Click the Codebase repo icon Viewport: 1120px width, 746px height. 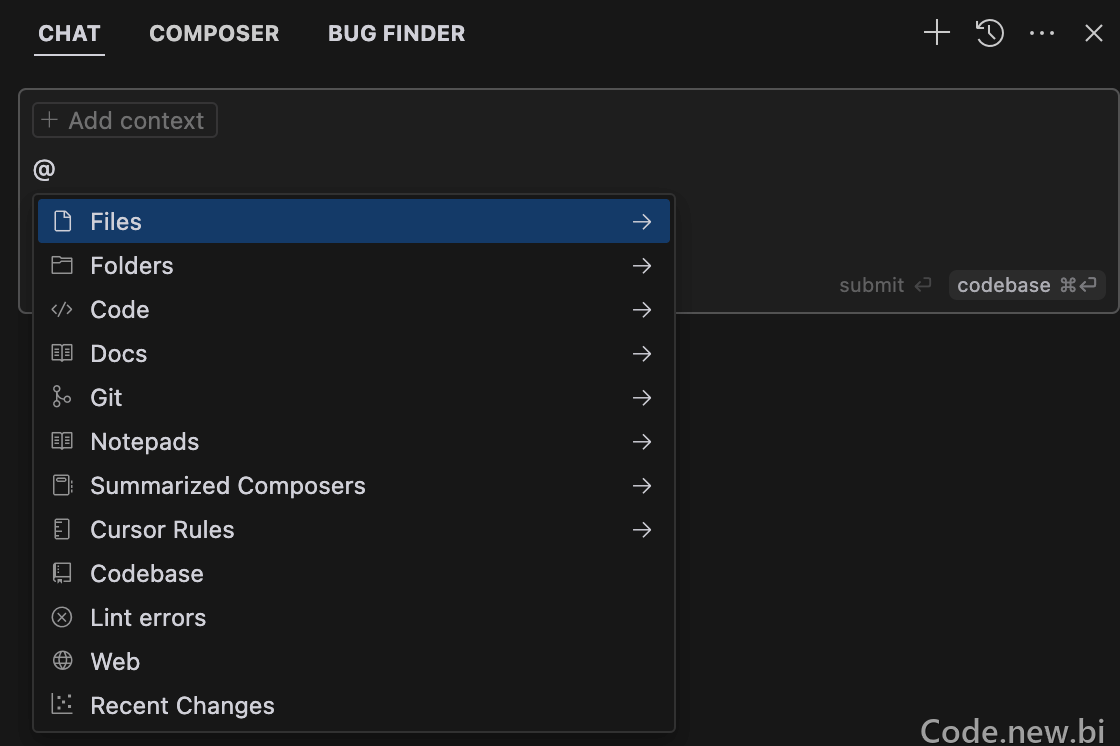[62, 573]
